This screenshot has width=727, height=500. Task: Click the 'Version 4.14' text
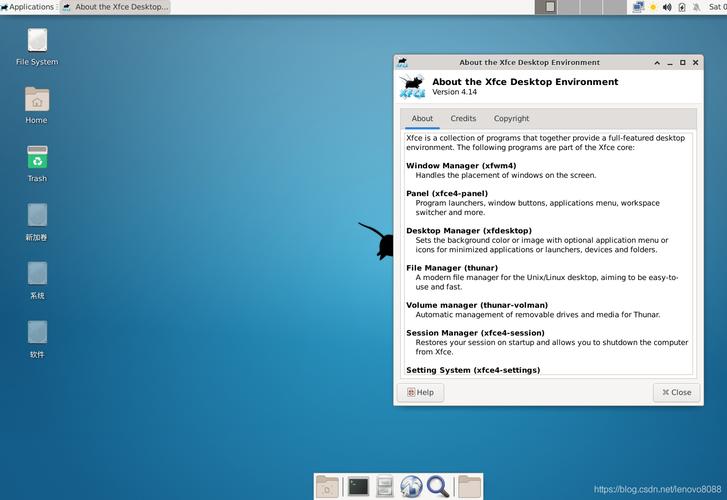click(454, 92)
